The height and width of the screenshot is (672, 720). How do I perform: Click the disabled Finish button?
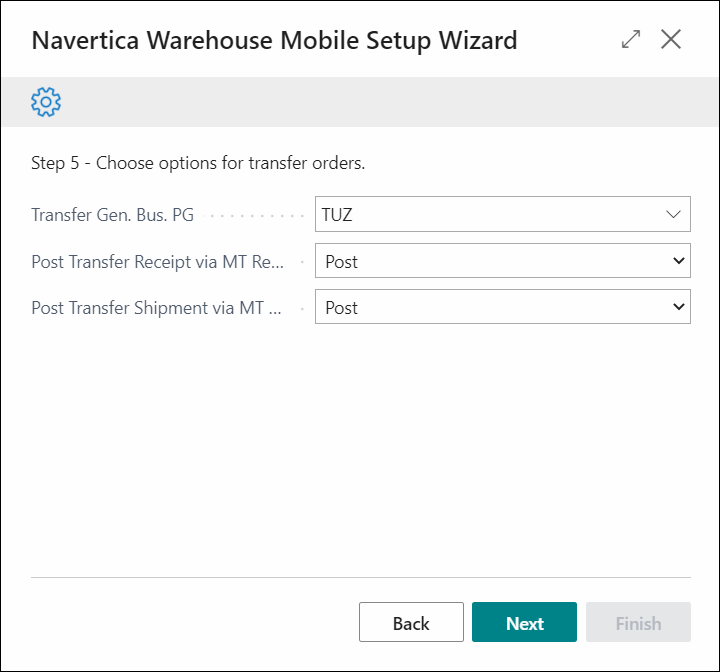pyautogui.click(x=638, y=622)
